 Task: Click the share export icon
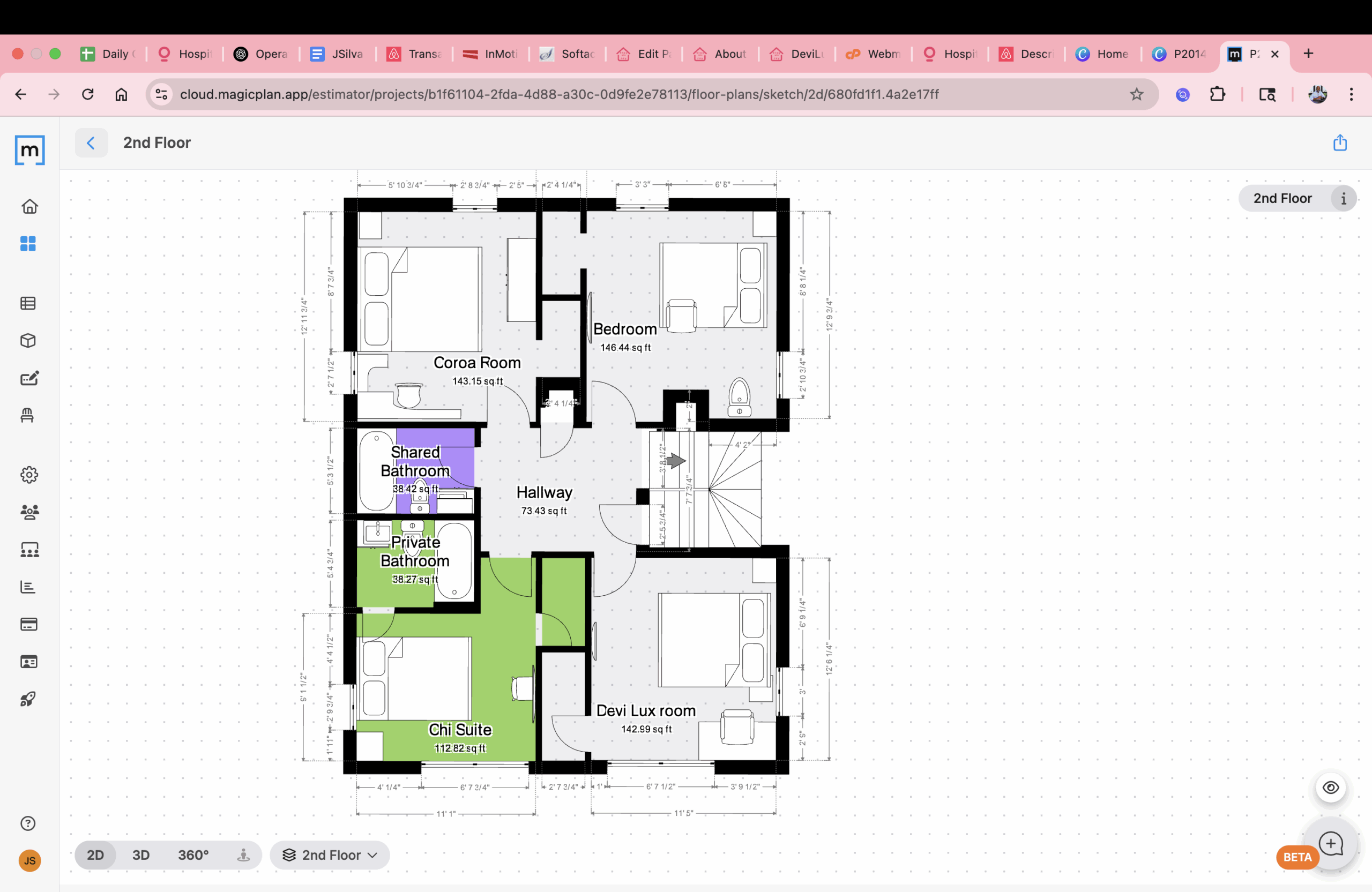1340,143
